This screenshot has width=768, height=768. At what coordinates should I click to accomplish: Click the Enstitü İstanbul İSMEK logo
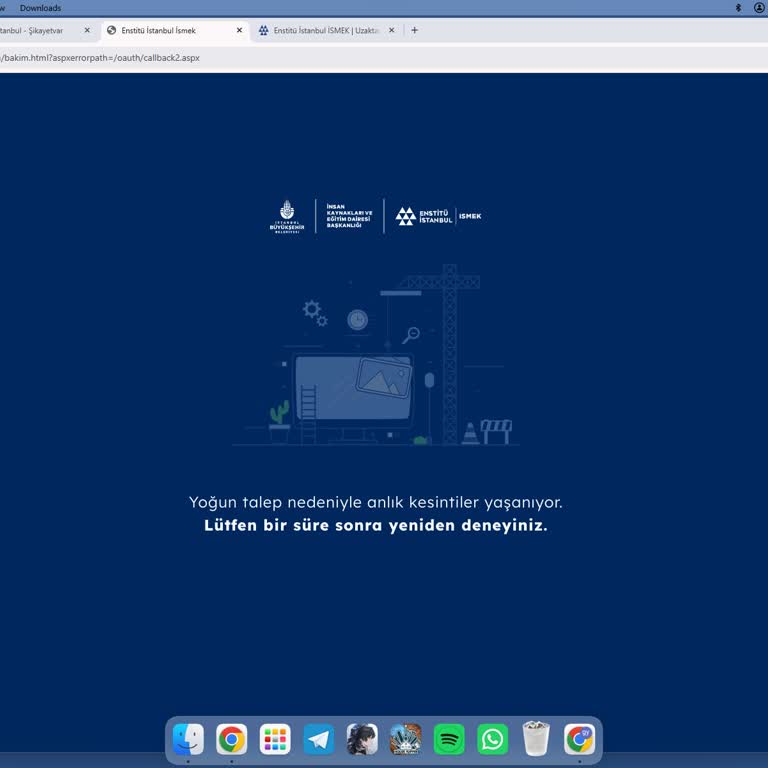438,216
